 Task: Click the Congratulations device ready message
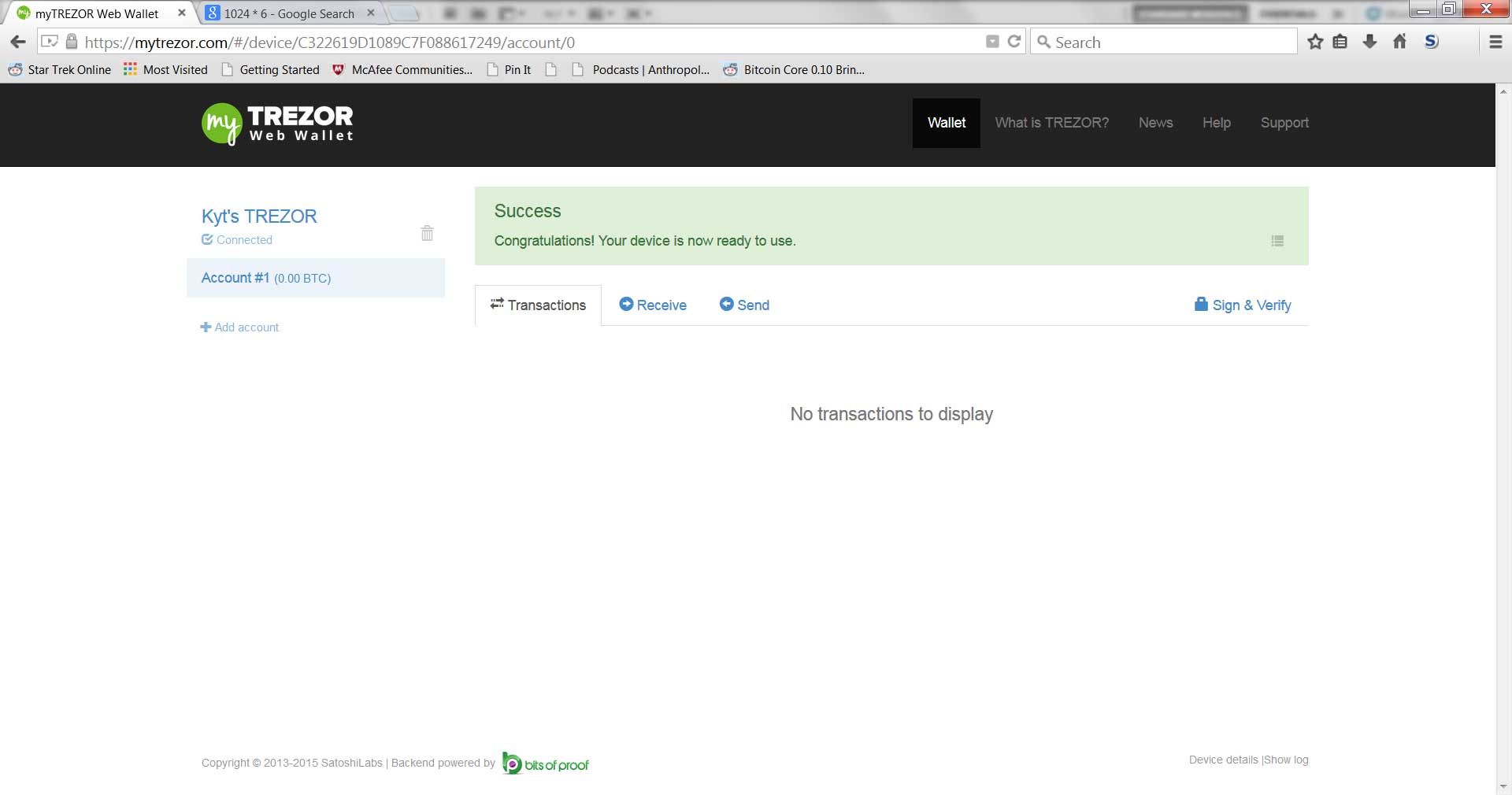645,241
